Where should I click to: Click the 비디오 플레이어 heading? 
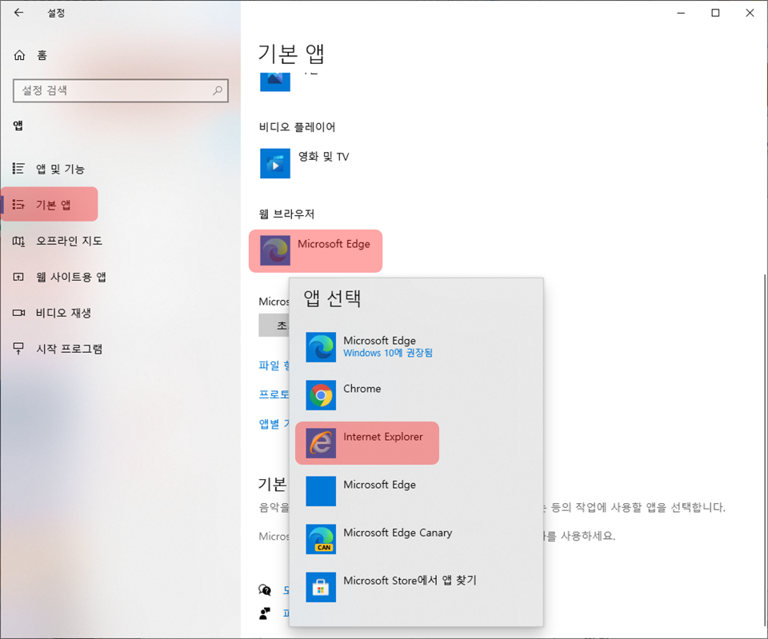click(297, 127)
